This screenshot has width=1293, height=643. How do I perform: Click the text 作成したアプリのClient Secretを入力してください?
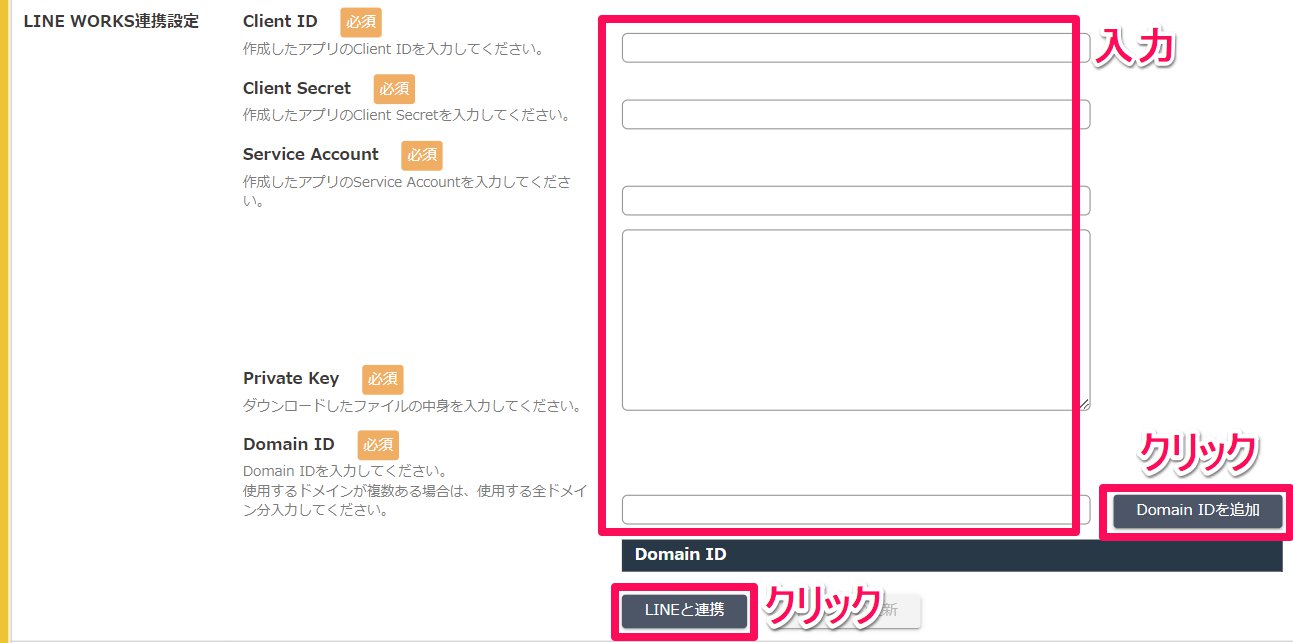pyautogui.click(x=406, y=115)
